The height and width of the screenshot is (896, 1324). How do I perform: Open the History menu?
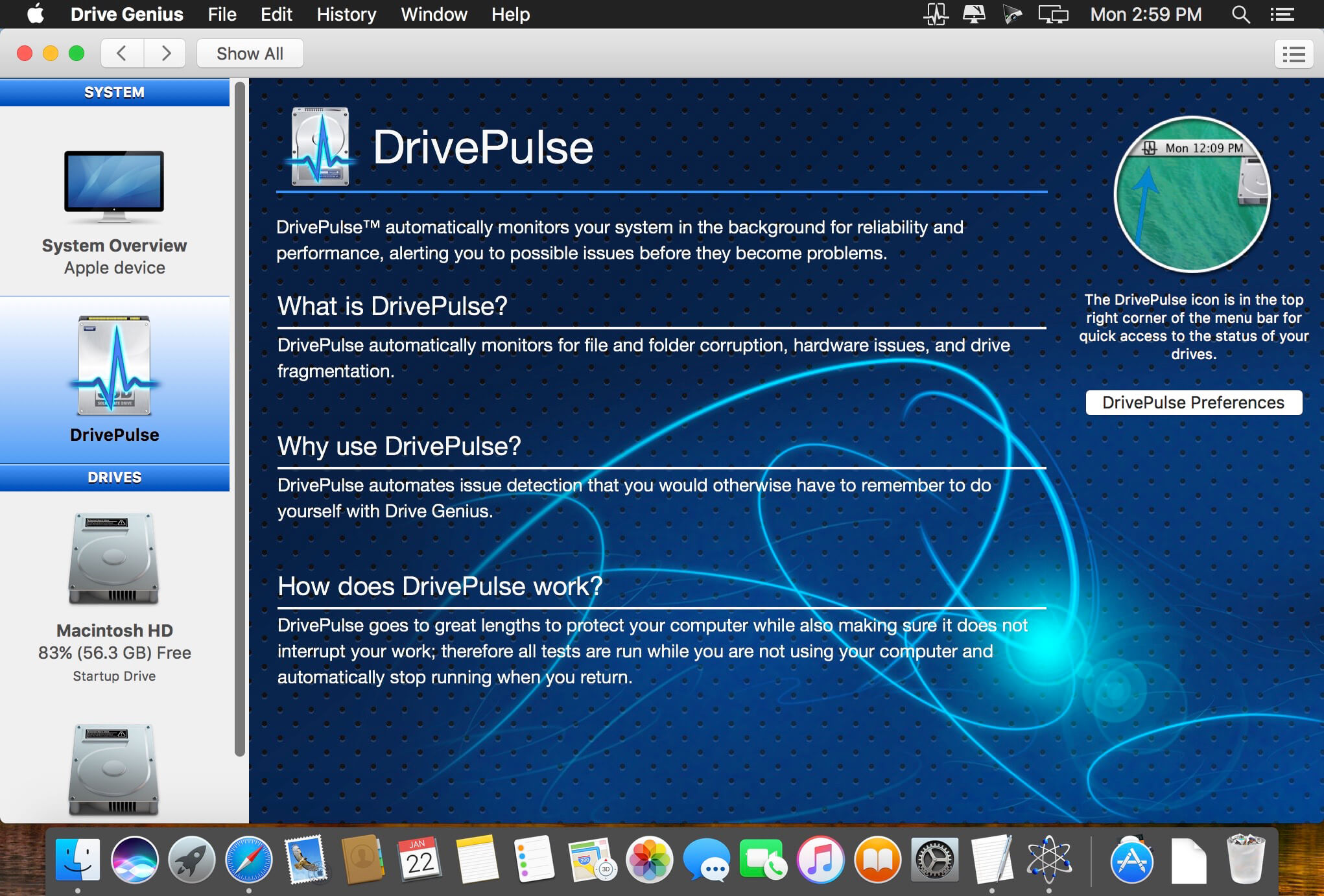click(x=346, y=14)
